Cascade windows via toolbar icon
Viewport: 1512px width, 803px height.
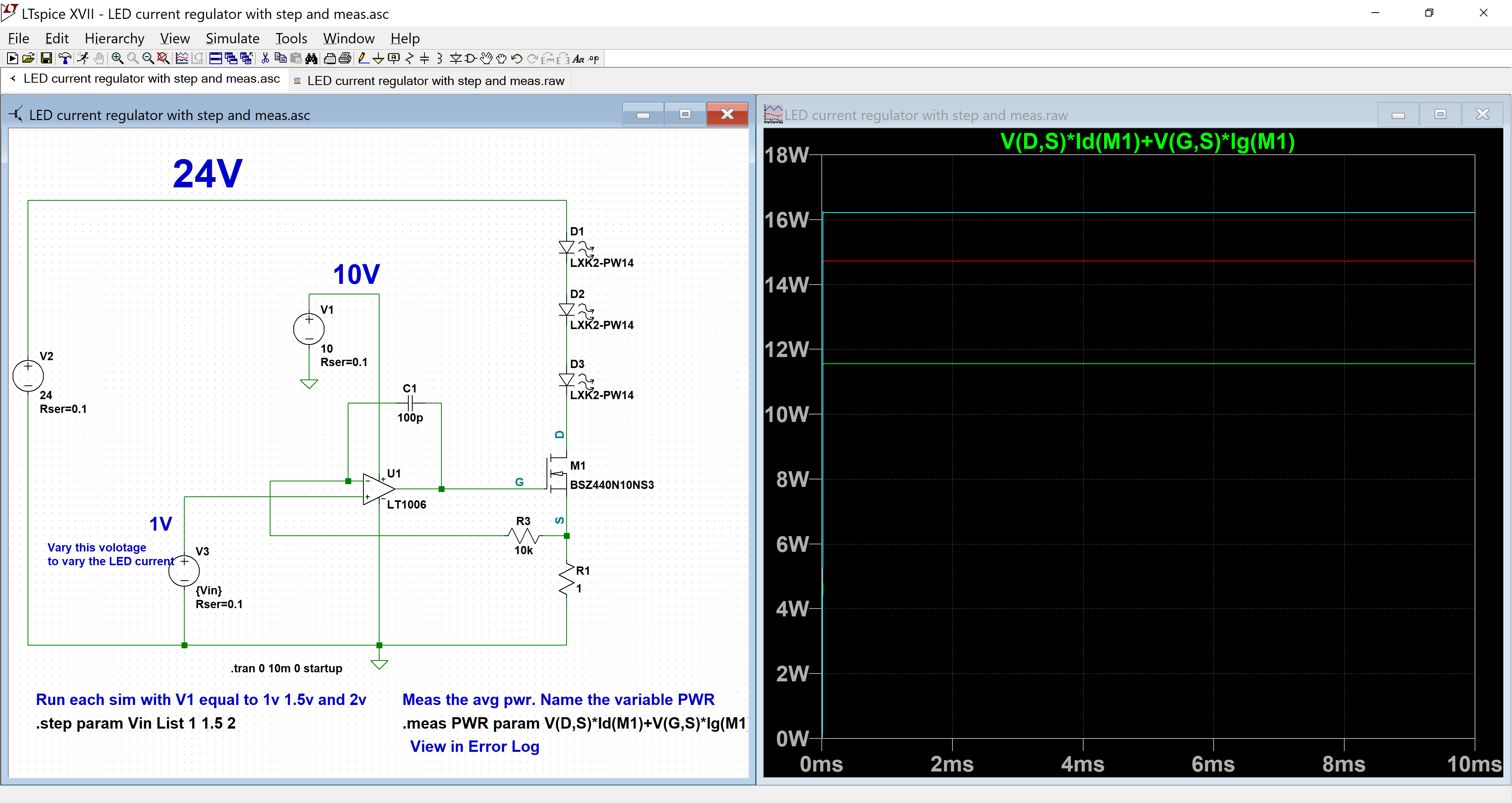point(231,59)
